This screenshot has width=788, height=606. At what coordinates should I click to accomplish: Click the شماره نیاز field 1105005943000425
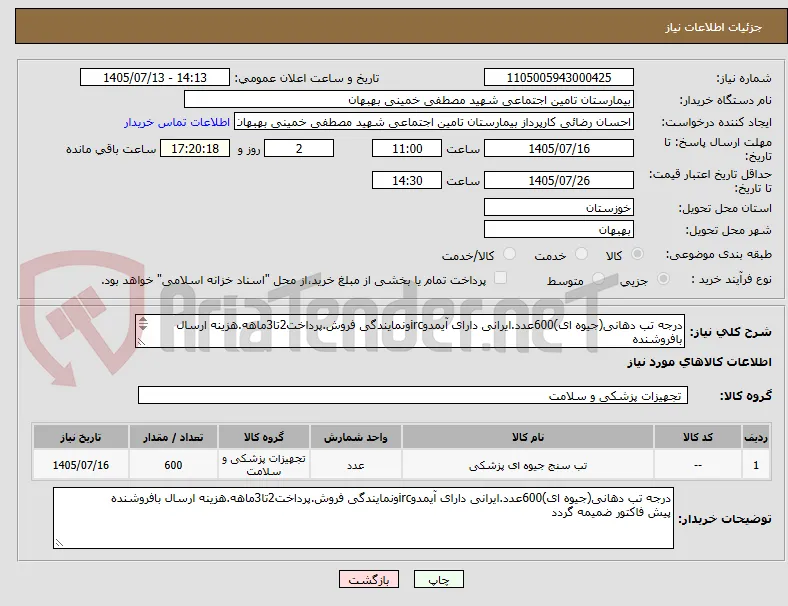tap(558, 77)
